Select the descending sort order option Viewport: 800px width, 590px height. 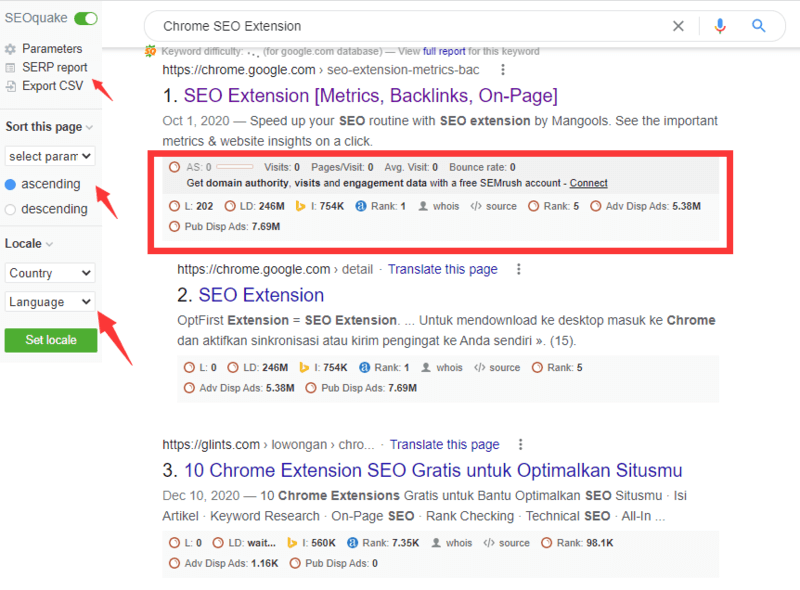pos(9,209)
